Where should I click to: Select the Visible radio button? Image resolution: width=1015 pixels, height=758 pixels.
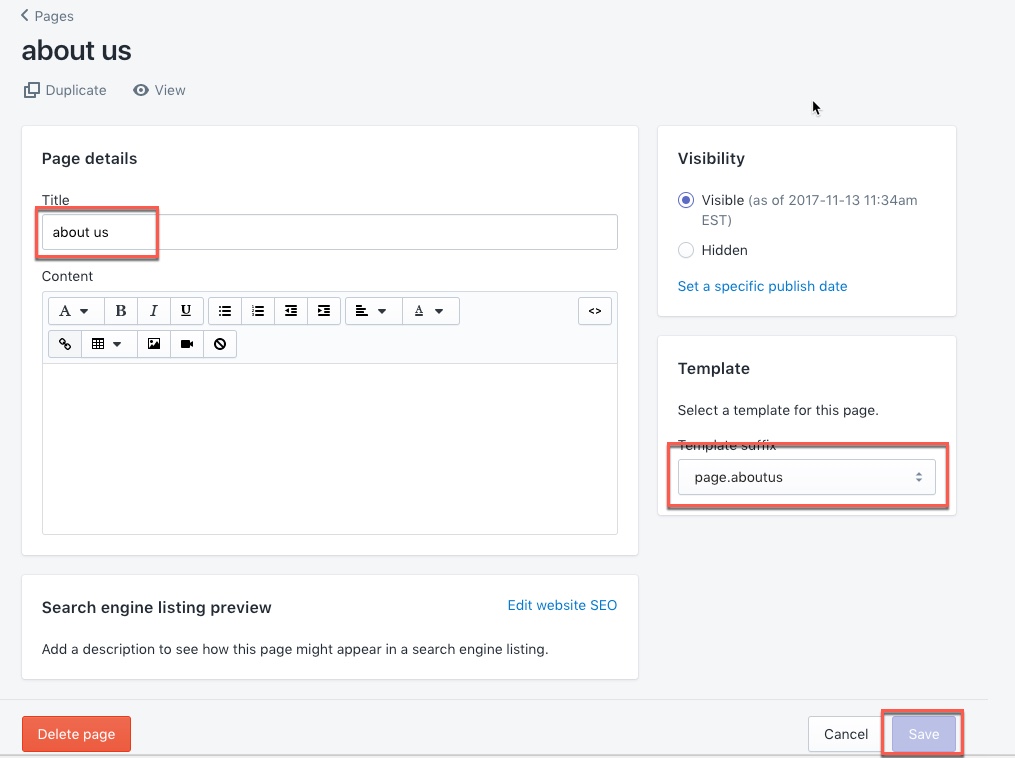tap(686, 200)
